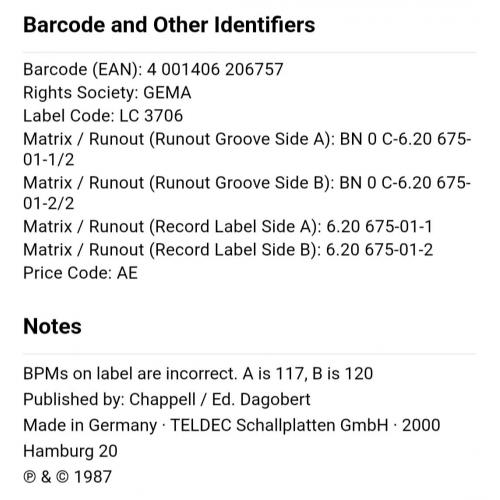The image size is (500, 500).
Task: Click the Price Code: AE line
Action: [80, 273]
